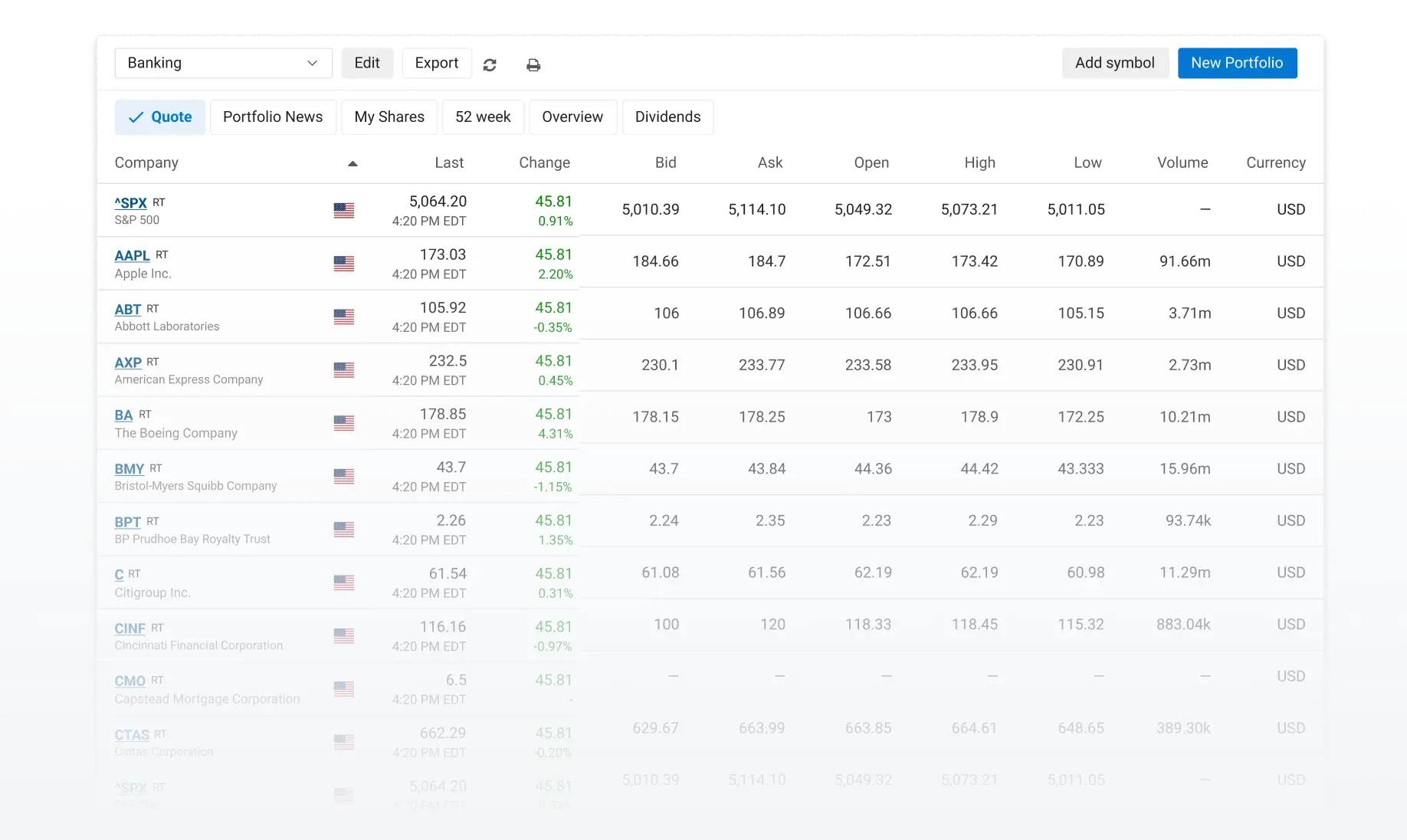Viewport: 1407px width, 840px height.
Task: Click ABT open value 106.66
Action: point(868,313)
